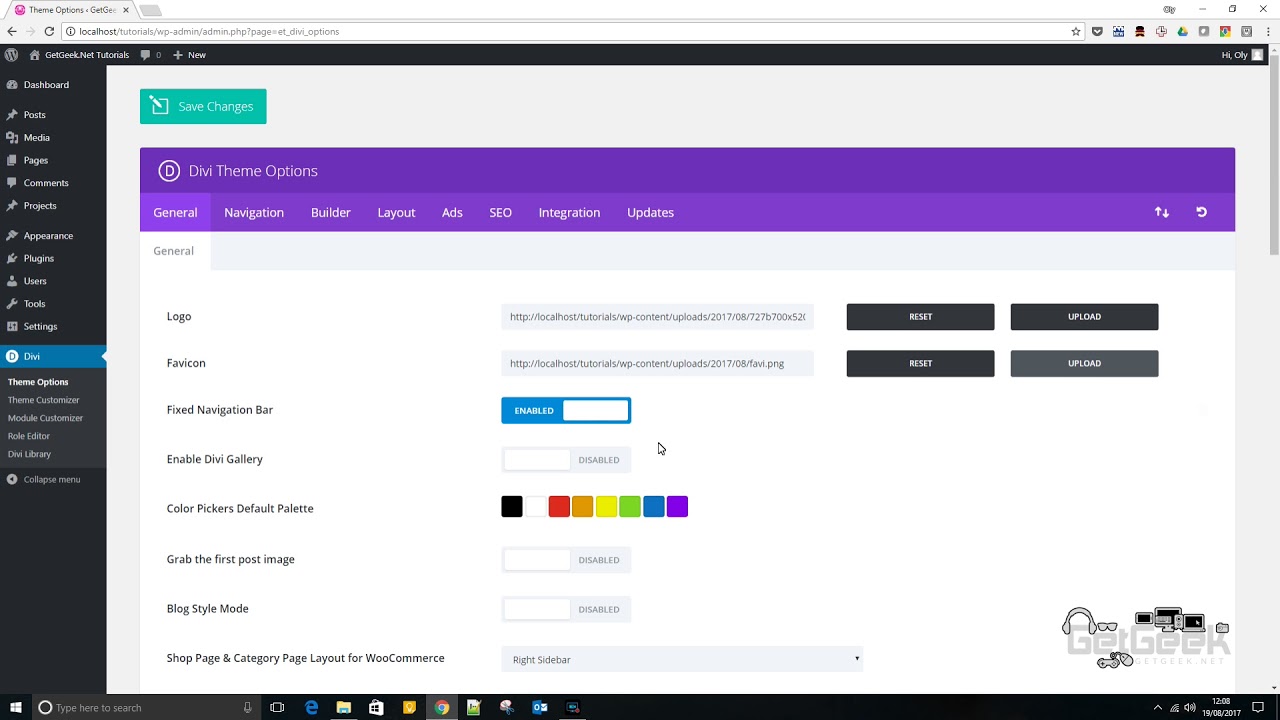Upload a new Logo image
This screenshot has width=1280, height=720.
(1084, 316)
